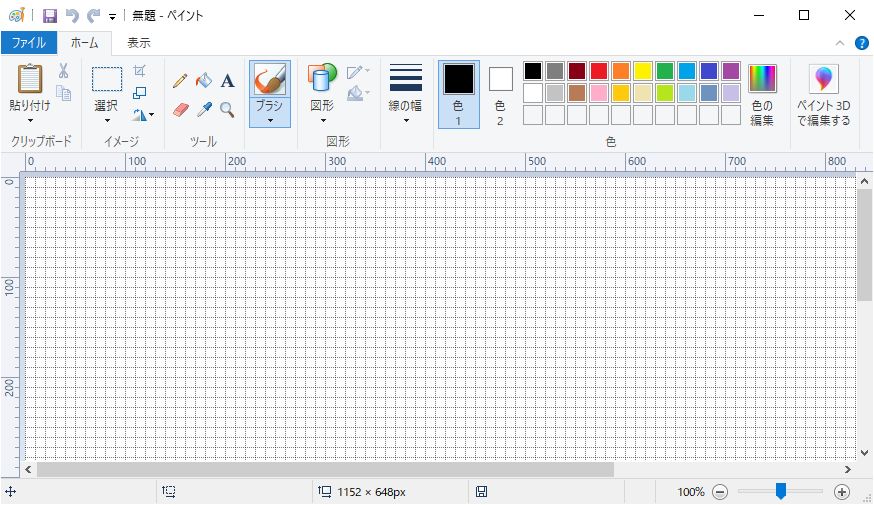Image resolution: width=874 pixels, height=505 pixels.
Task: Switch to the Home (ホーム) tab
Action: click(84, 42)
